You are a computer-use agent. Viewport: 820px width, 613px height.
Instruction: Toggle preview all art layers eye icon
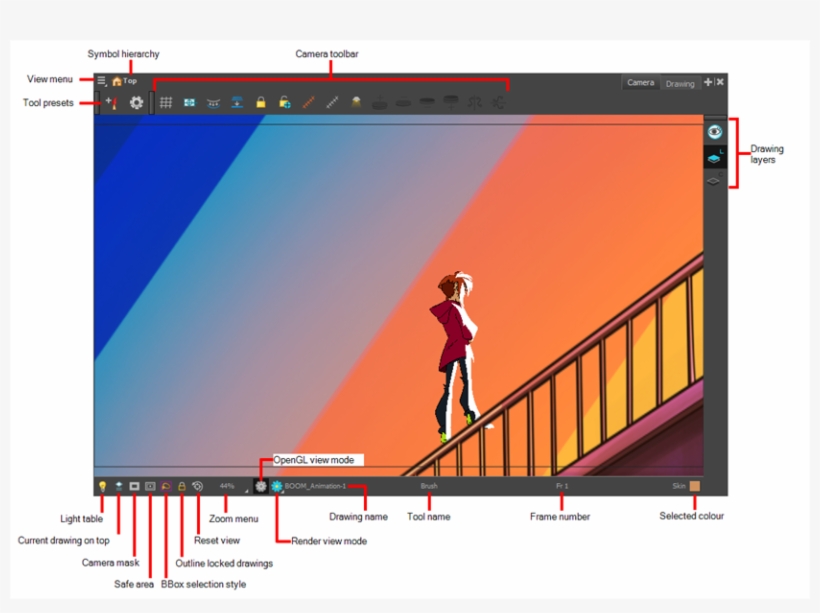pyautogui.click(x=714, y=132)
